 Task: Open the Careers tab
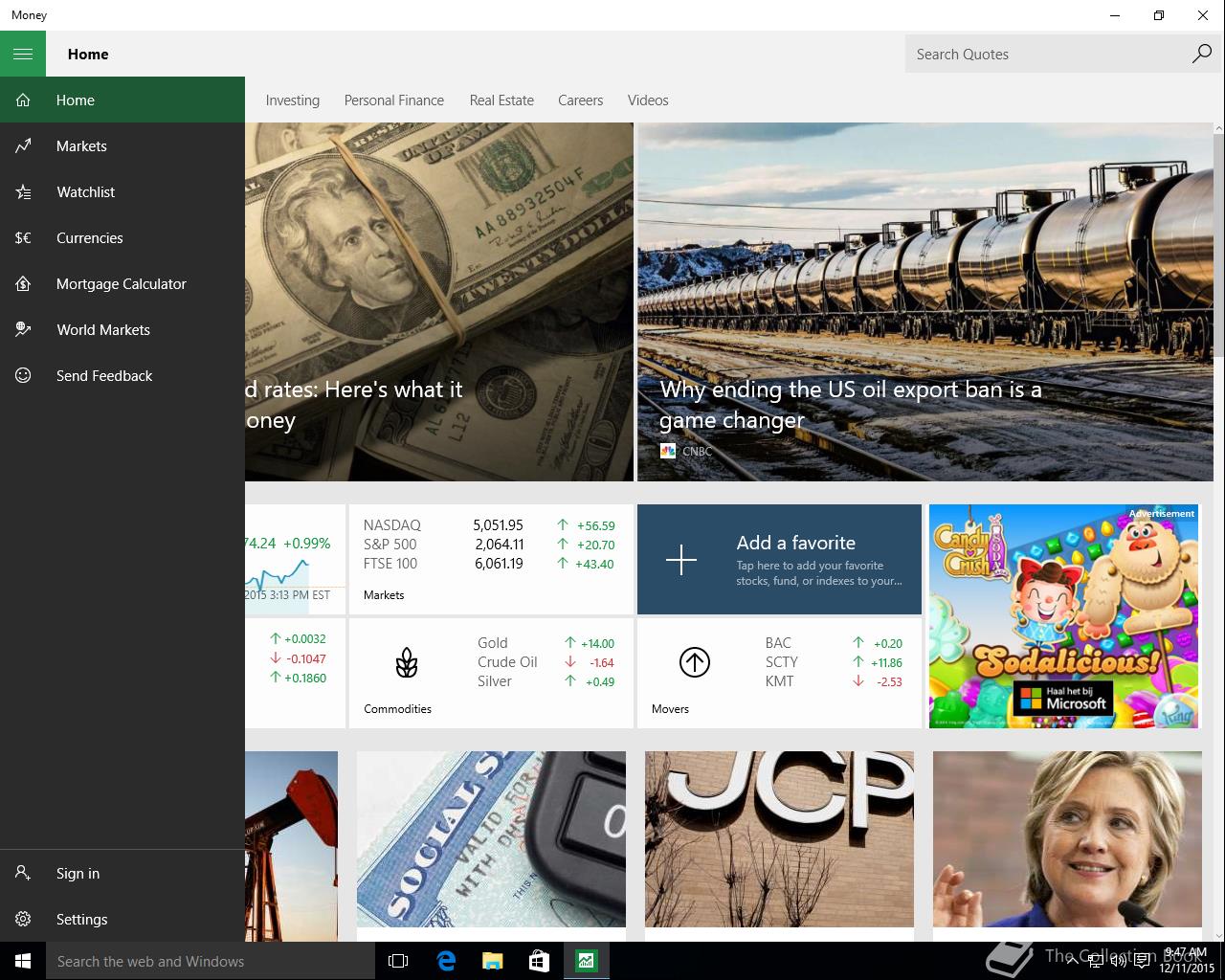[580, 100]
